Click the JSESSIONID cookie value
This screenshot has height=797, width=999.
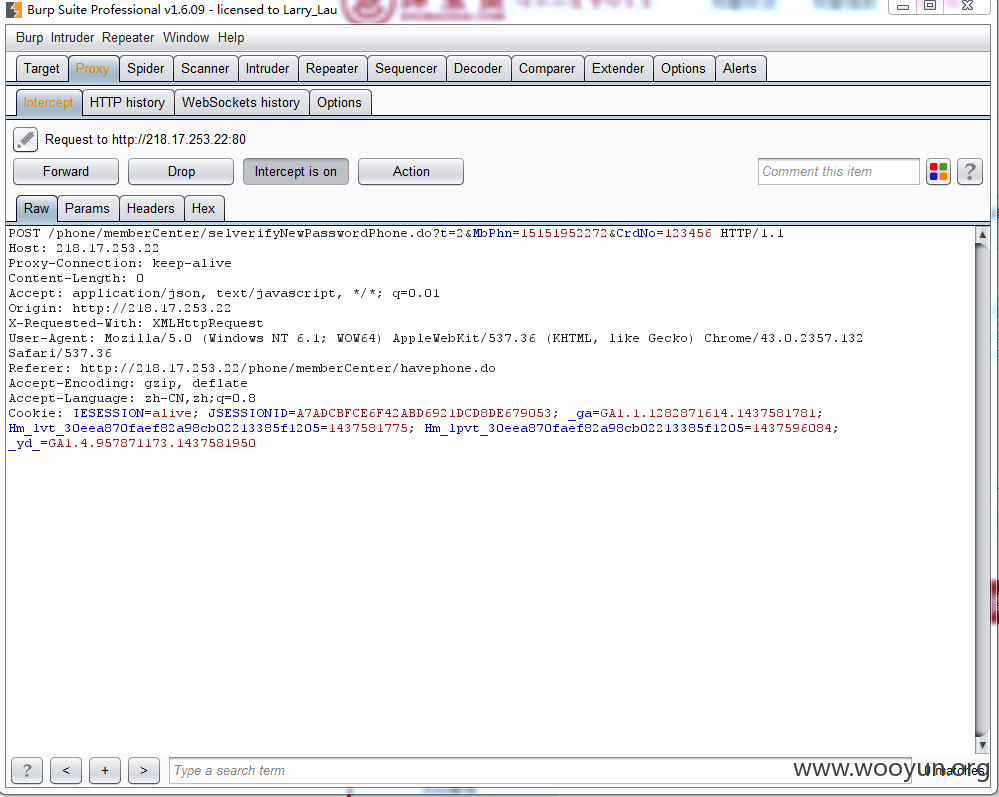tap(424, 413)
